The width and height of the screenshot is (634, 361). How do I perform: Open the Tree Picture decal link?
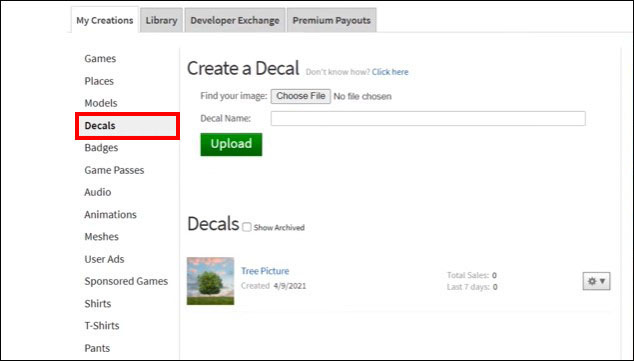coord(265,271)
